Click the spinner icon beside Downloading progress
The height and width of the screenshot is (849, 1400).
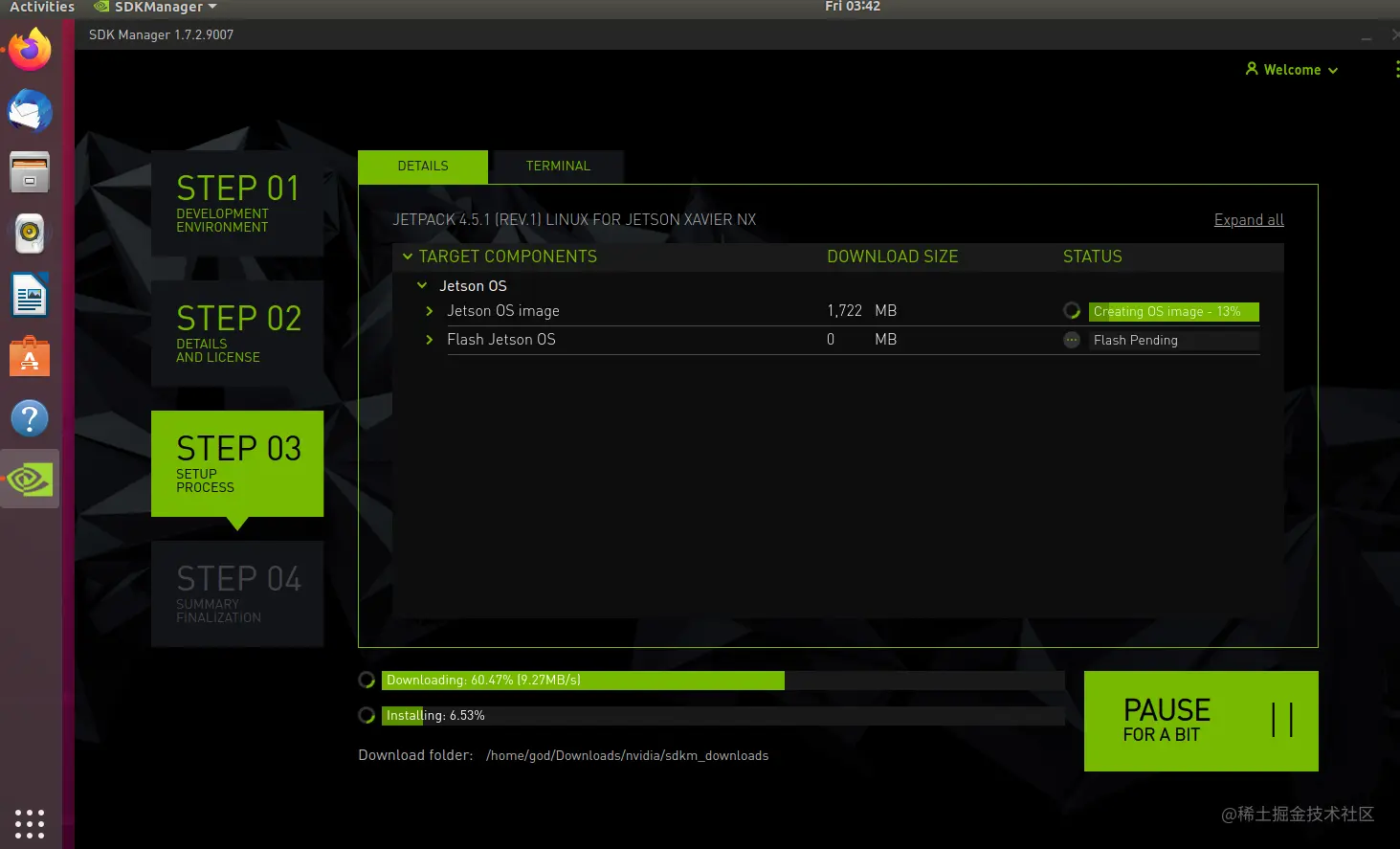[x=367, y=680]
